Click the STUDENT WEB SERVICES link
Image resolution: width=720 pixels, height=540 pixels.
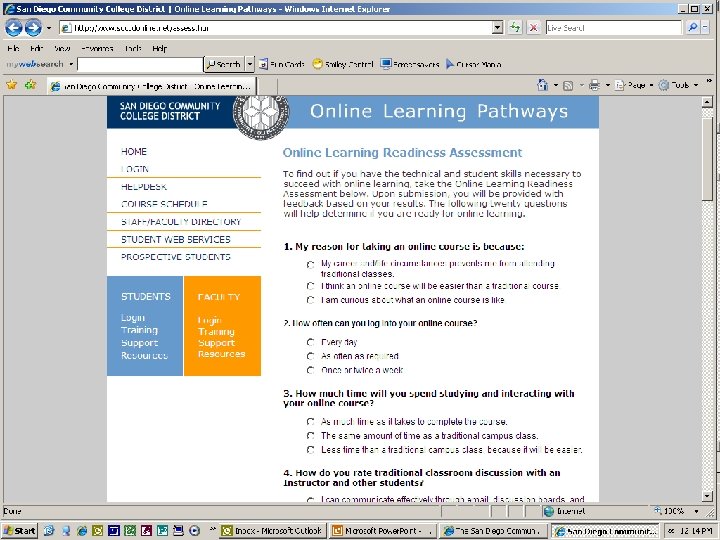(175, 240)
